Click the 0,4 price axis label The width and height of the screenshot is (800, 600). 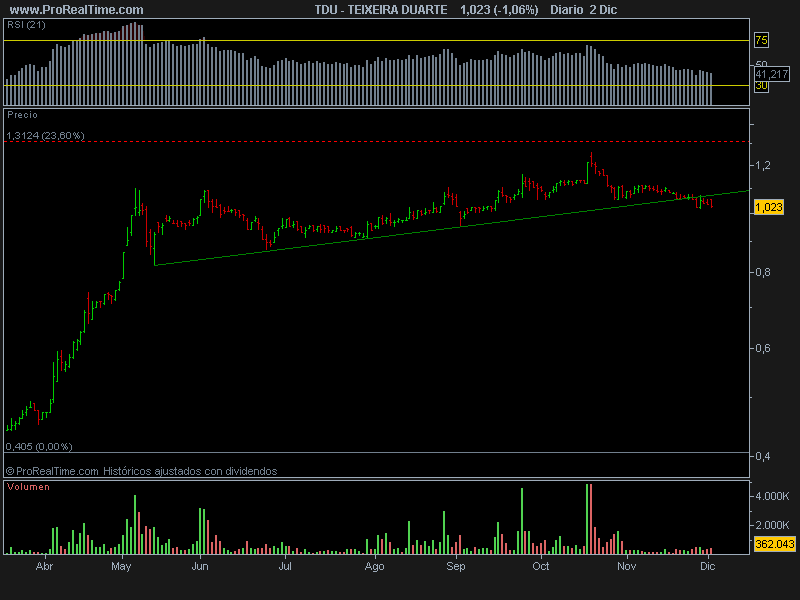click(763, 456)
